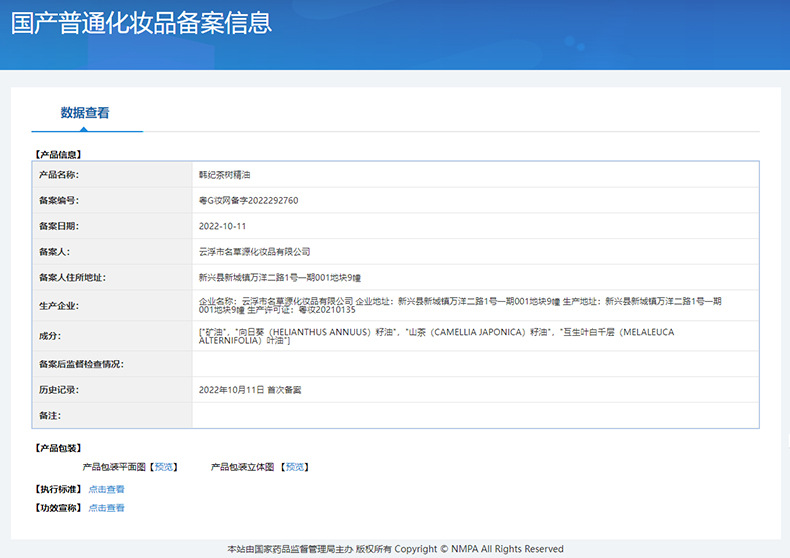Click the page title 国产普通化妆品备案信息
The width and height of the screenshot is (790, 558).
141,24
